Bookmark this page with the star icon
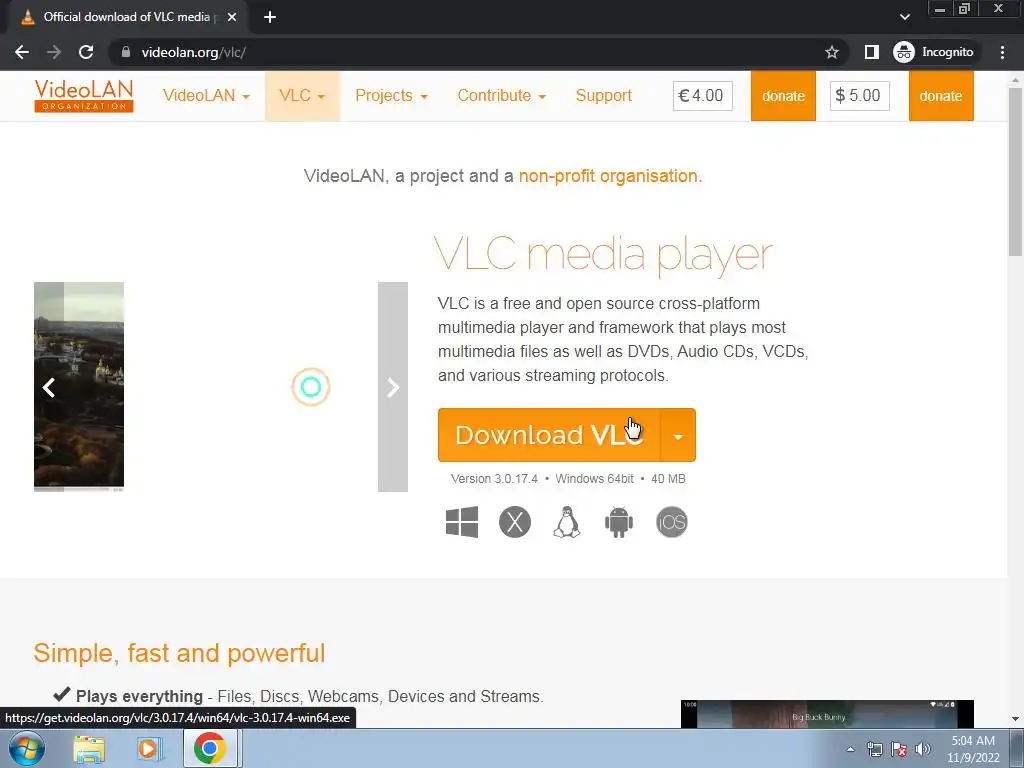 831,52
